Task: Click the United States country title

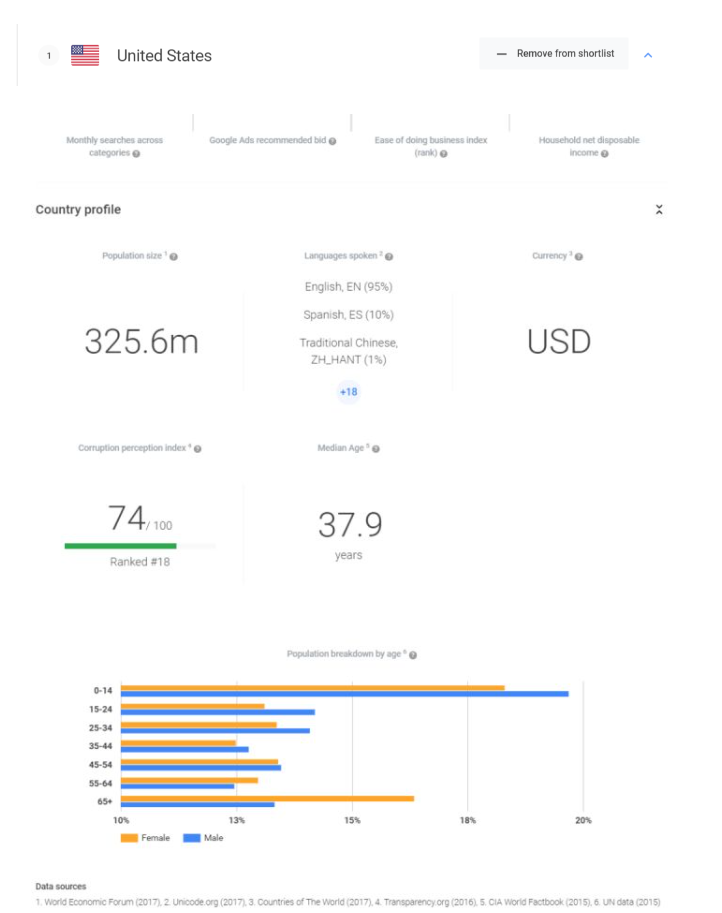Action: coord(164,56)
